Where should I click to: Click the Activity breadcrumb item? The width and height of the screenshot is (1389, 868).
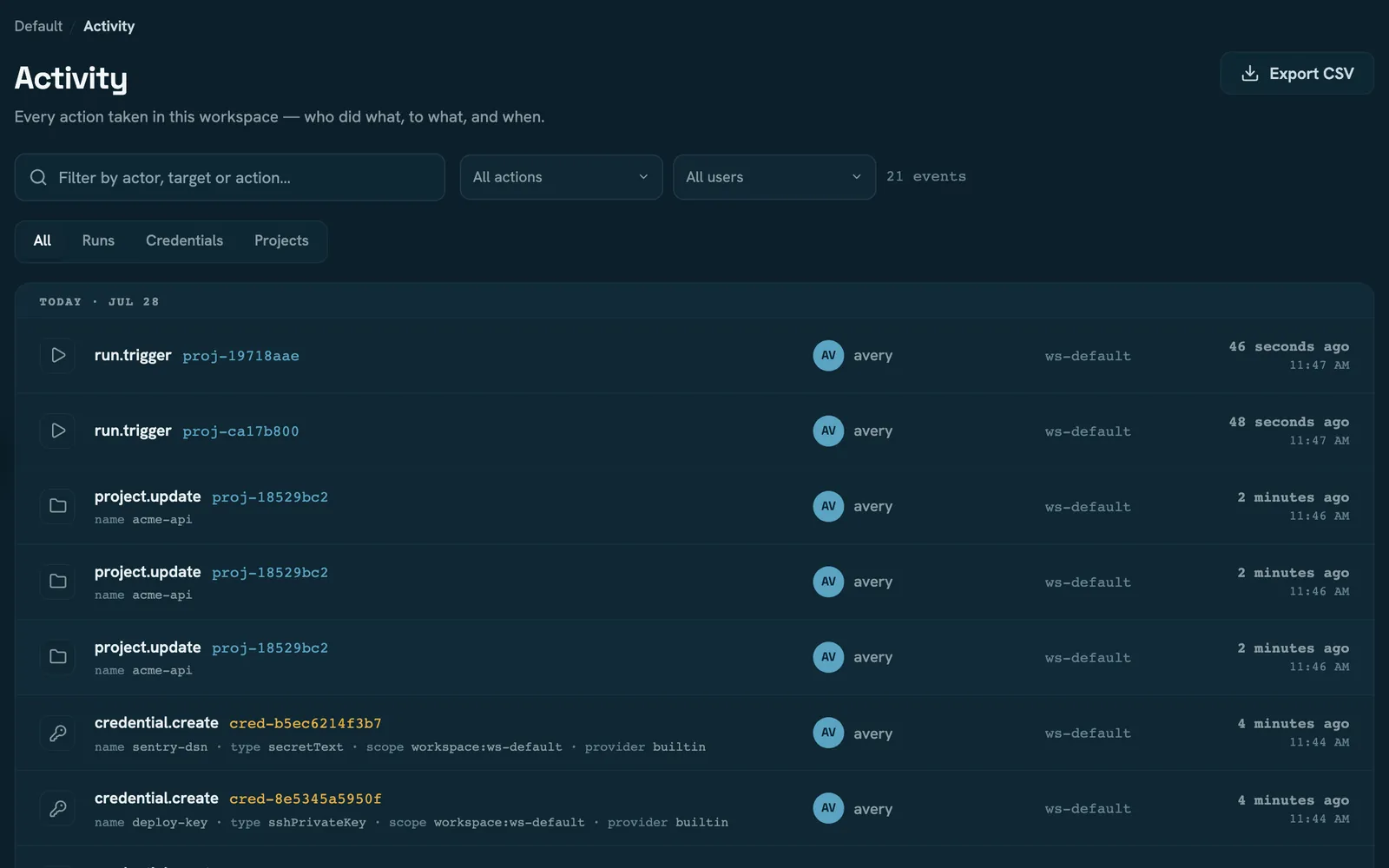tap(109, 26)
